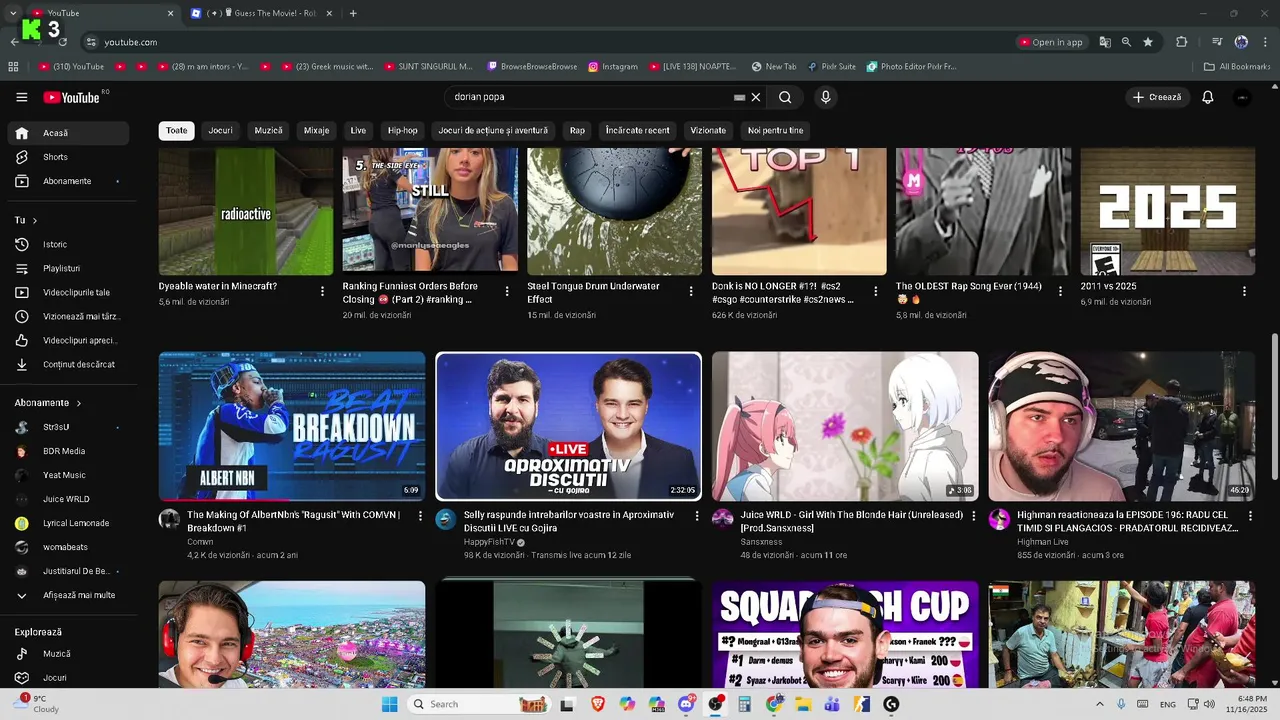Select the Hip-hop filter chip
The image size is (1280, 720).
(403, 130)
